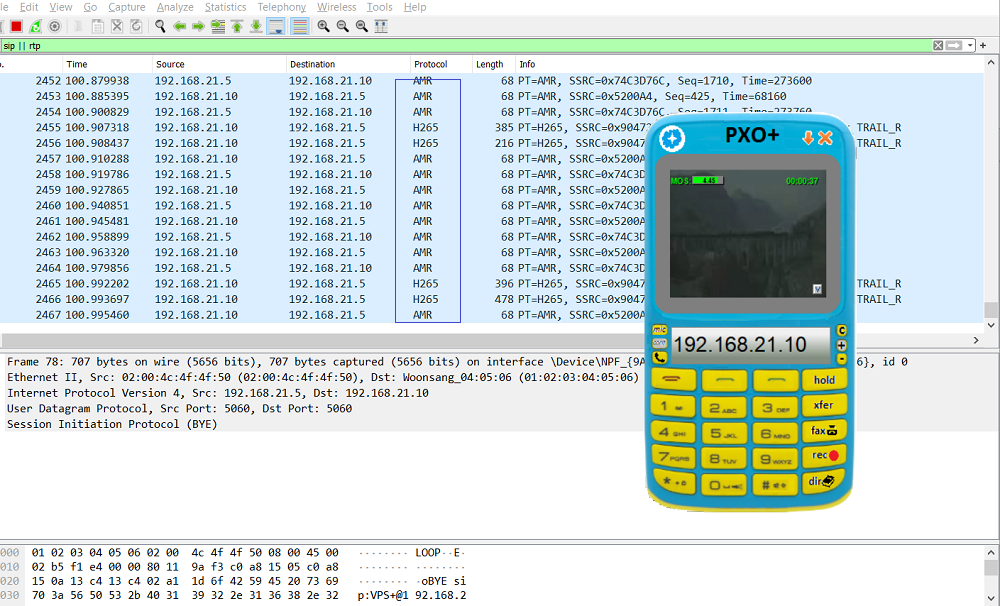Toggle auto-scroll during live capture
1000x606 pixels.
(x=275, y=26)
